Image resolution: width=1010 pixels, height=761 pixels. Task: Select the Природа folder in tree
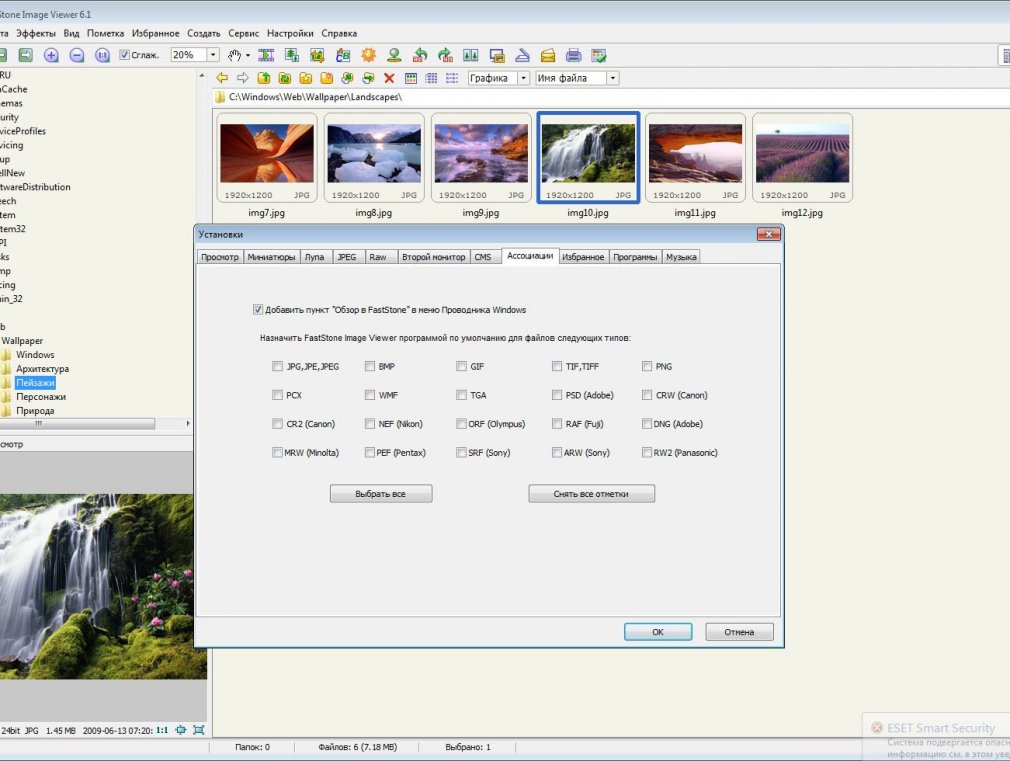(35, 410)
